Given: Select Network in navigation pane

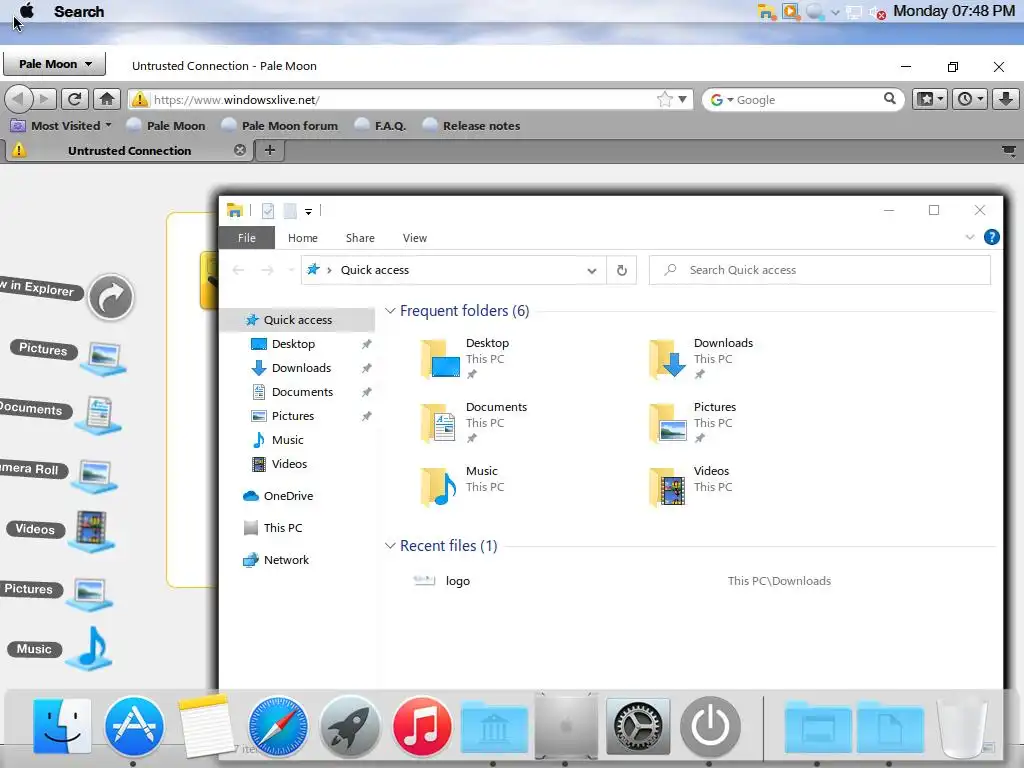Looking at the screenshot, I should coord(286,560).
